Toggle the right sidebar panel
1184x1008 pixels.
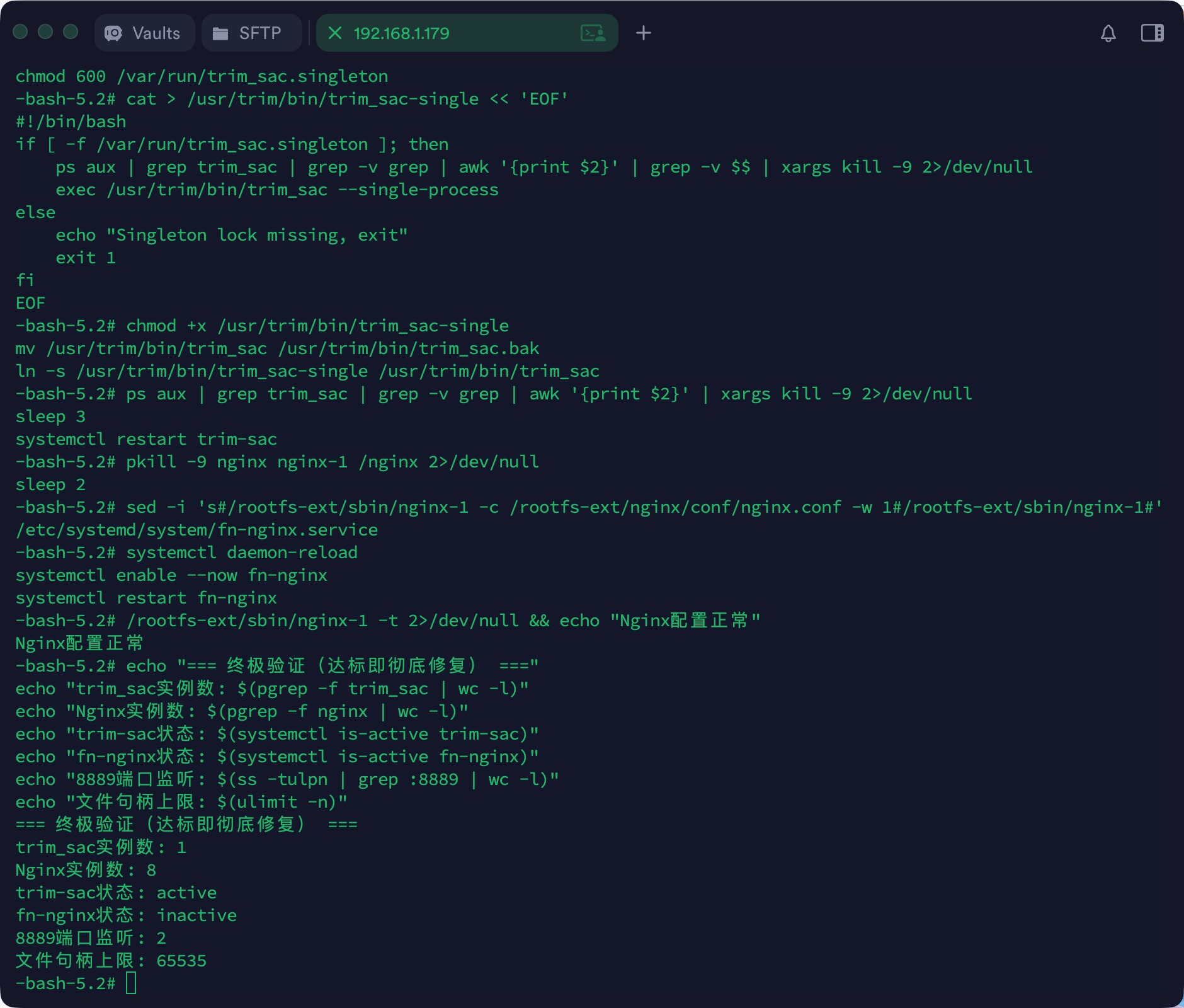(1152, 33)
